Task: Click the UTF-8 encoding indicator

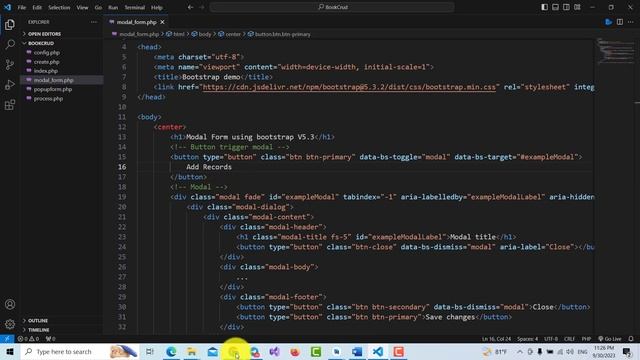Action: point(551,339)
